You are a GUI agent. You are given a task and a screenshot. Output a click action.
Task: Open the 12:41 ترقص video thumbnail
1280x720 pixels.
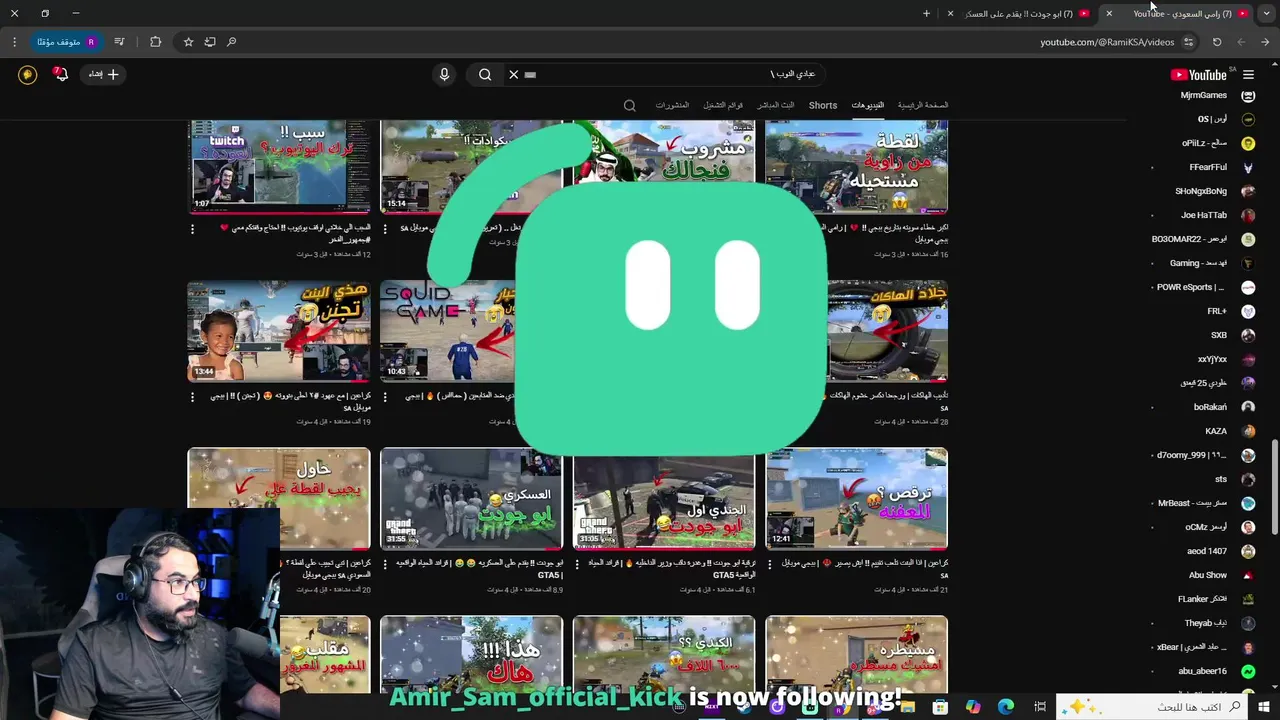point(856,499)
